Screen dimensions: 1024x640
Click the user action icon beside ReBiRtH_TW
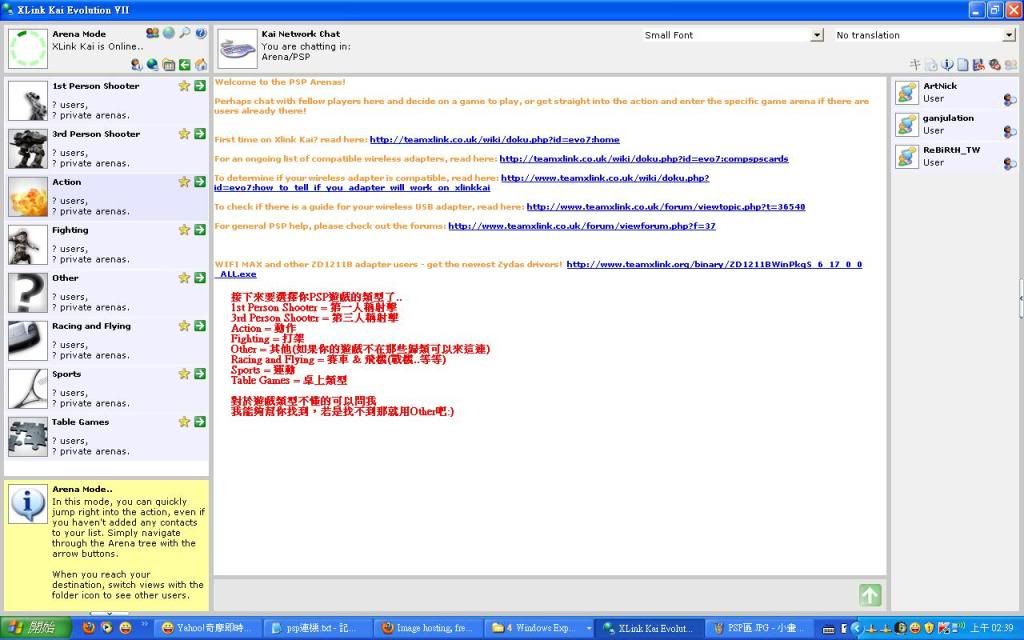pos(1010,163)
